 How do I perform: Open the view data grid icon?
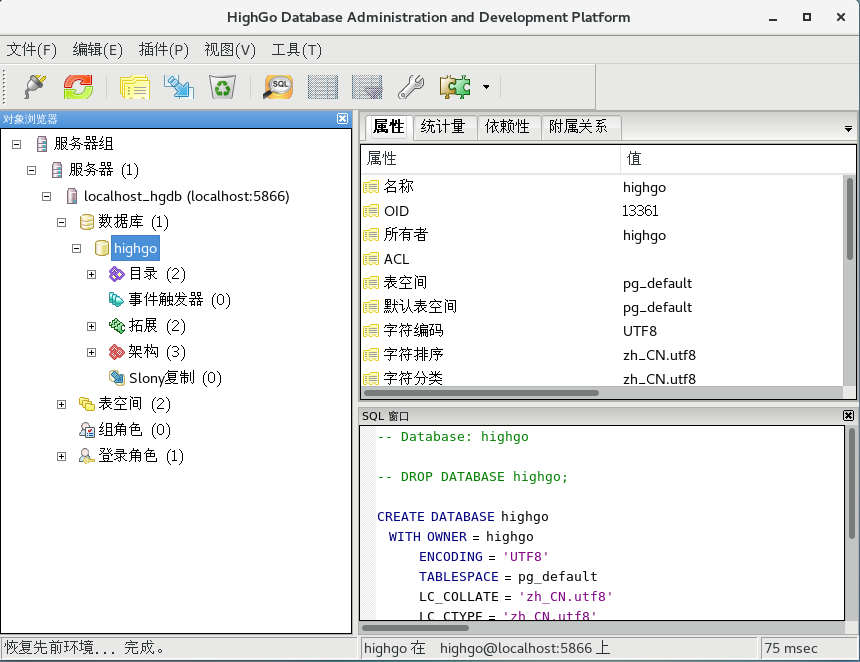click(322, 87)
